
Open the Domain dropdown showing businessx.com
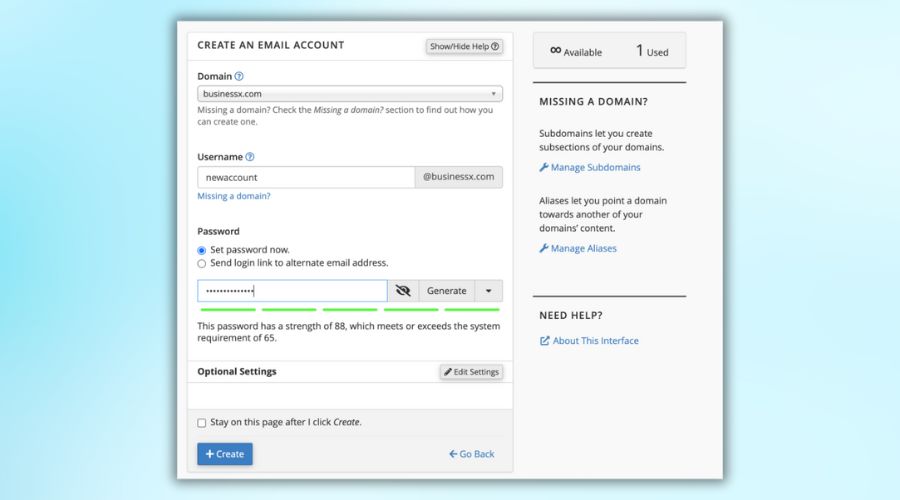[350, 94]
